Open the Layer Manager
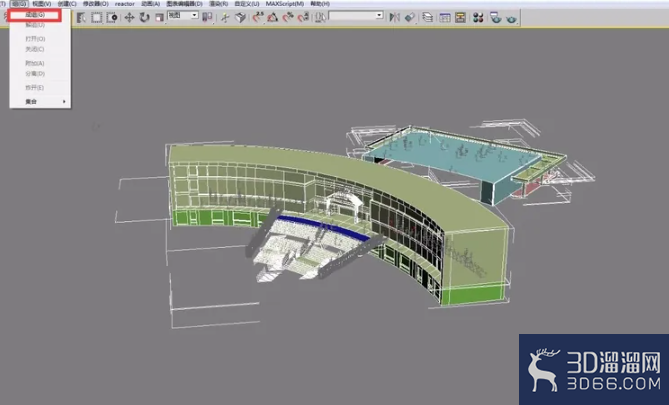This screenshot has width=669, height=405. pyautogui.click(x=428, y=17)
